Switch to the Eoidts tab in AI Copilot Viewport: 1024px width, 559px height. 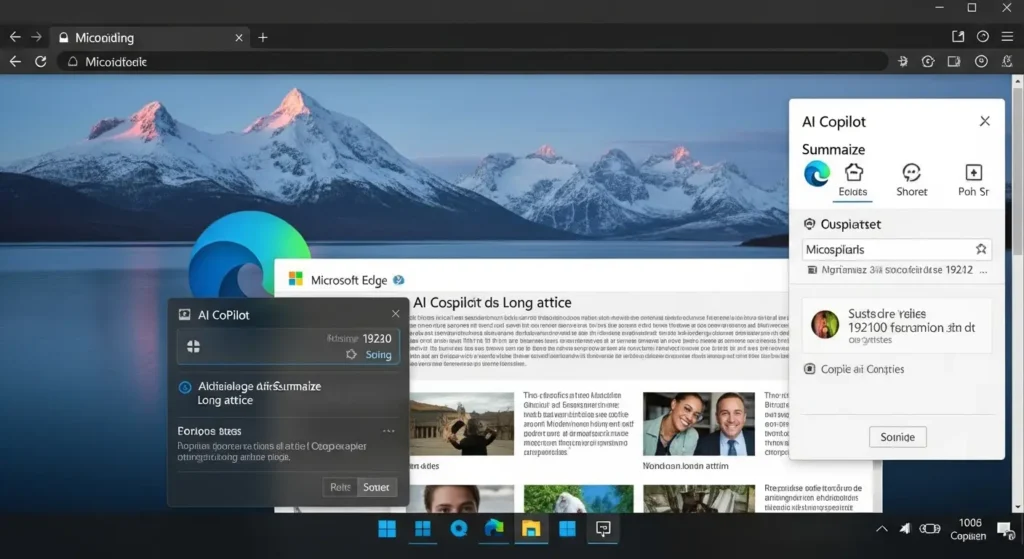pos(853,181)
